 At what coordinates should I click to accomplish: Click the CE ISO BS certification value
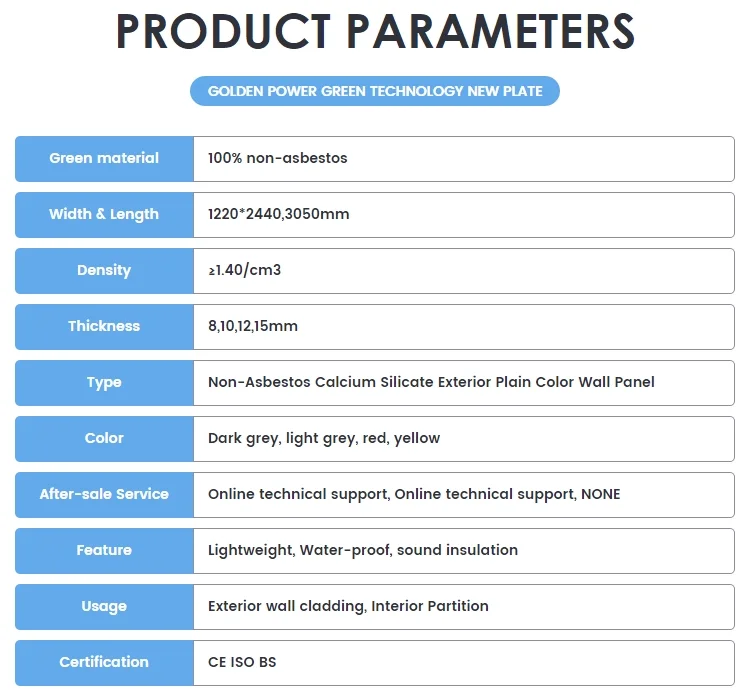(242, 662)
